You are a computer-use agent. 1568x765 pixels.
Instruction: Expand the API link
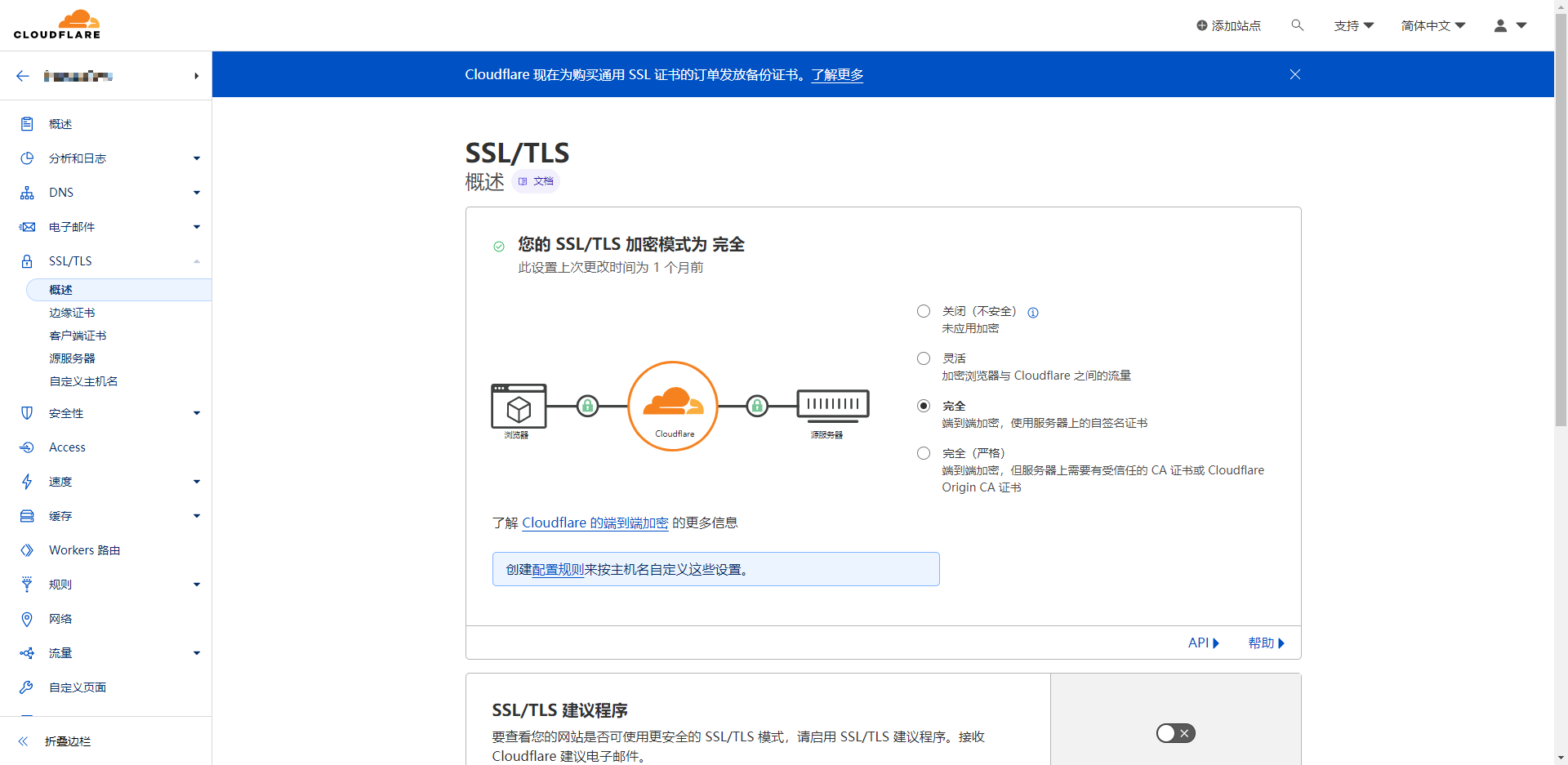coord(1204,643)
